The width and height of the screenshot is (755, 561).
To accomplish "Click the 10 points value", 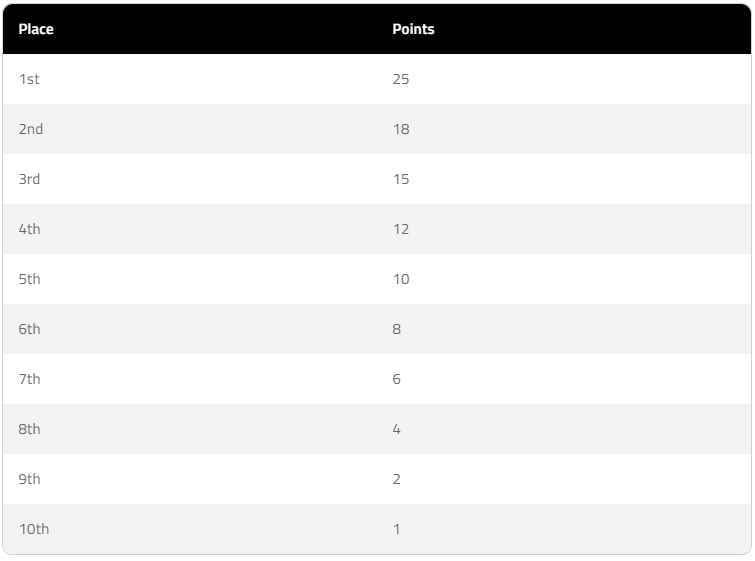I will click(401, 279).
